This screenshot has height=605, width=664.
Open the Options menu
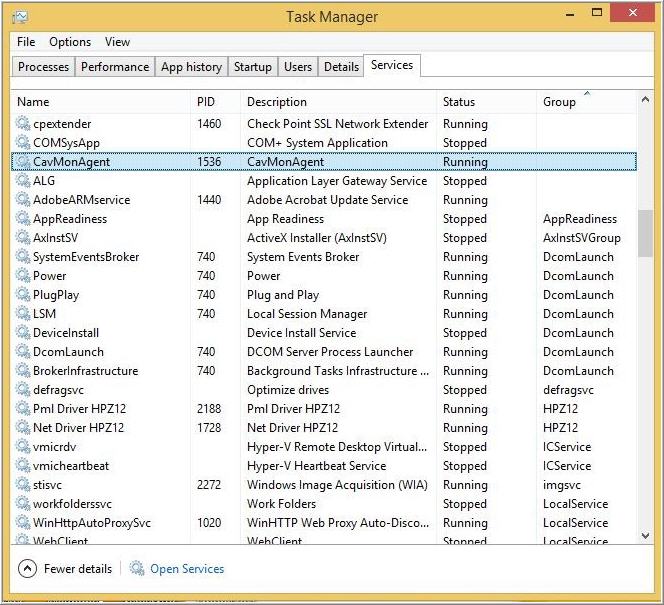(x=70, y=42)
